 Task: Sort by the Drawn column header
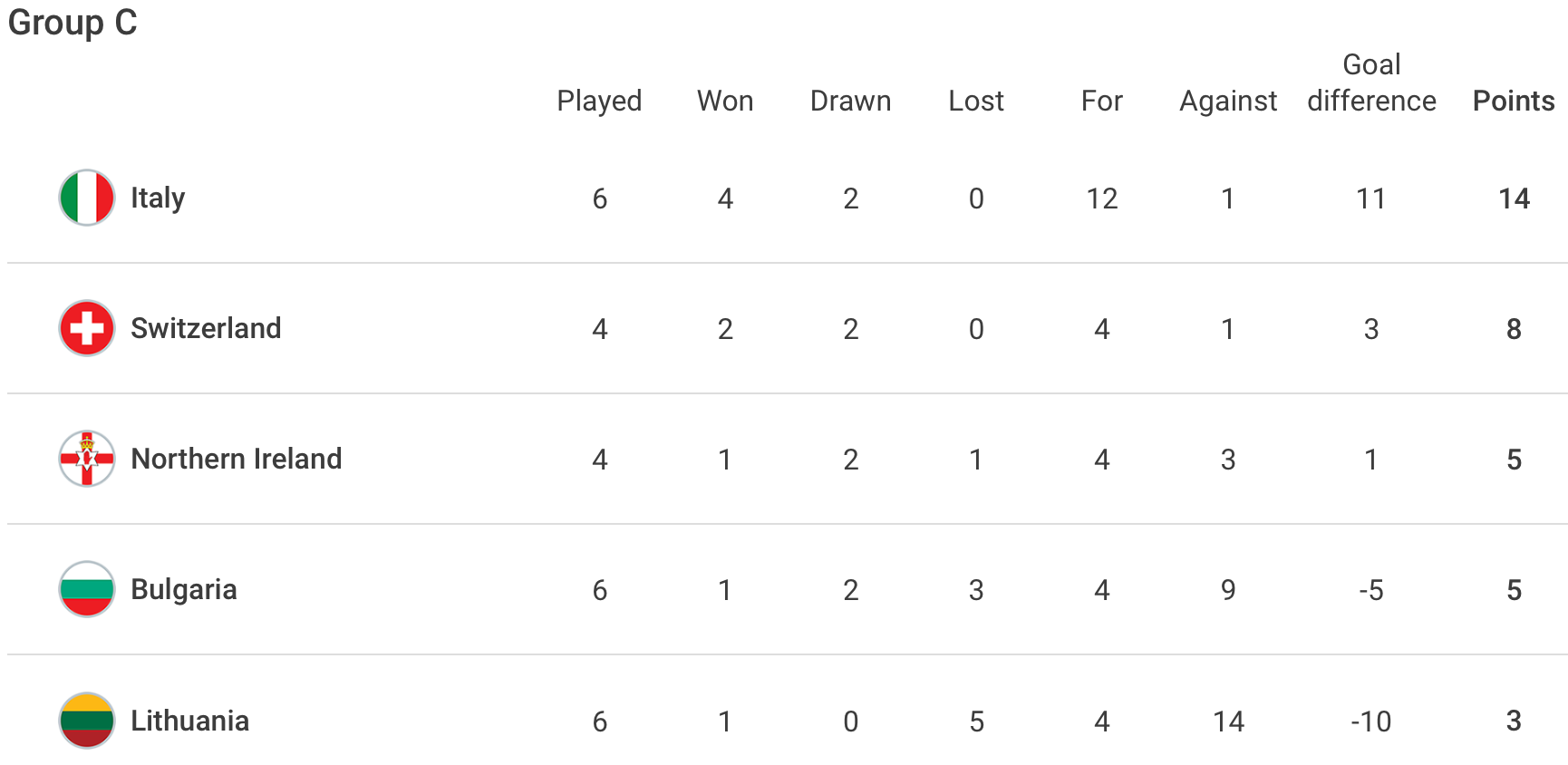coord(850,101)
